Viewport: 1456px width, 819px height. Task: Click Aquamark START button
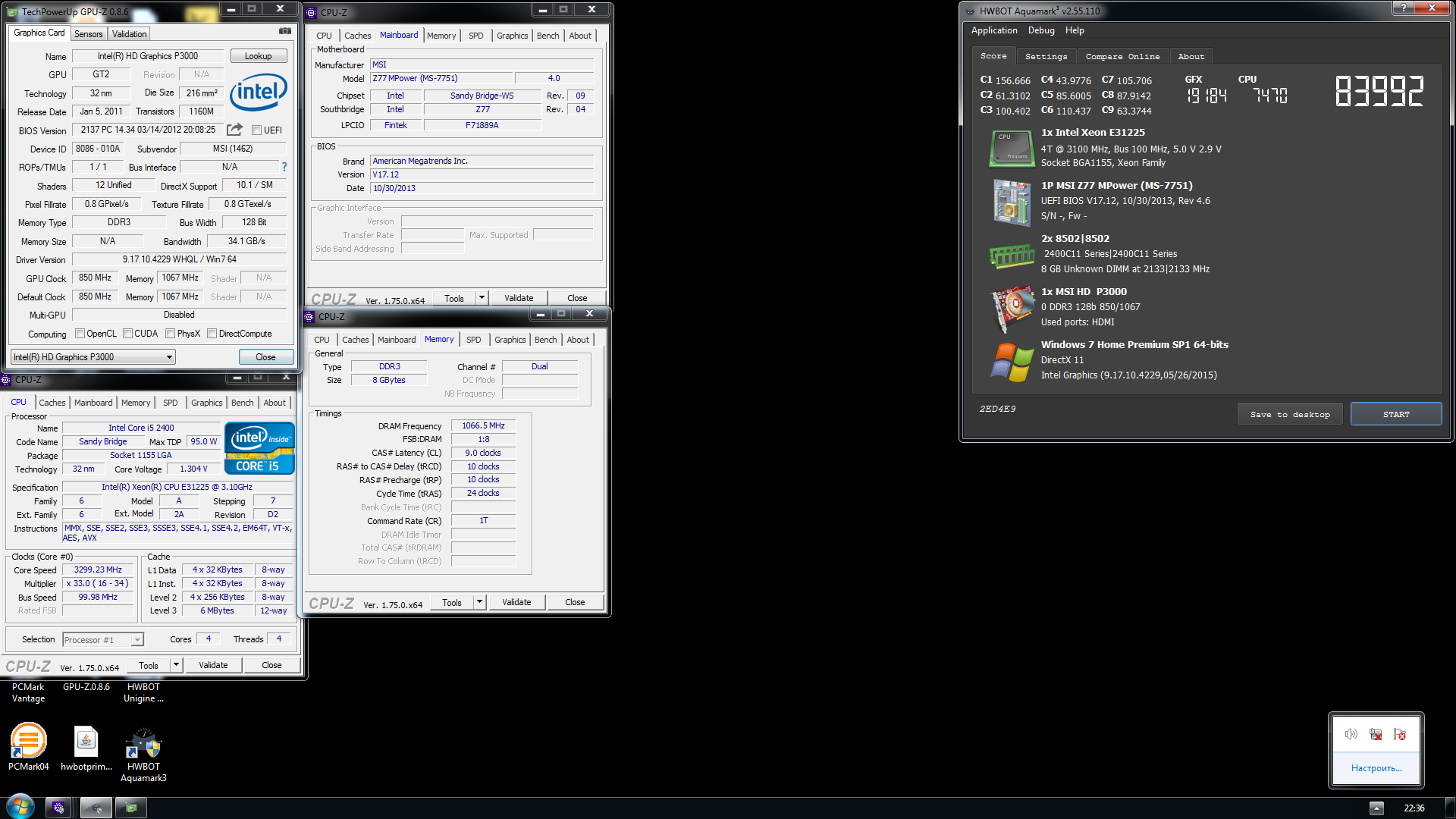point(1396,414)
